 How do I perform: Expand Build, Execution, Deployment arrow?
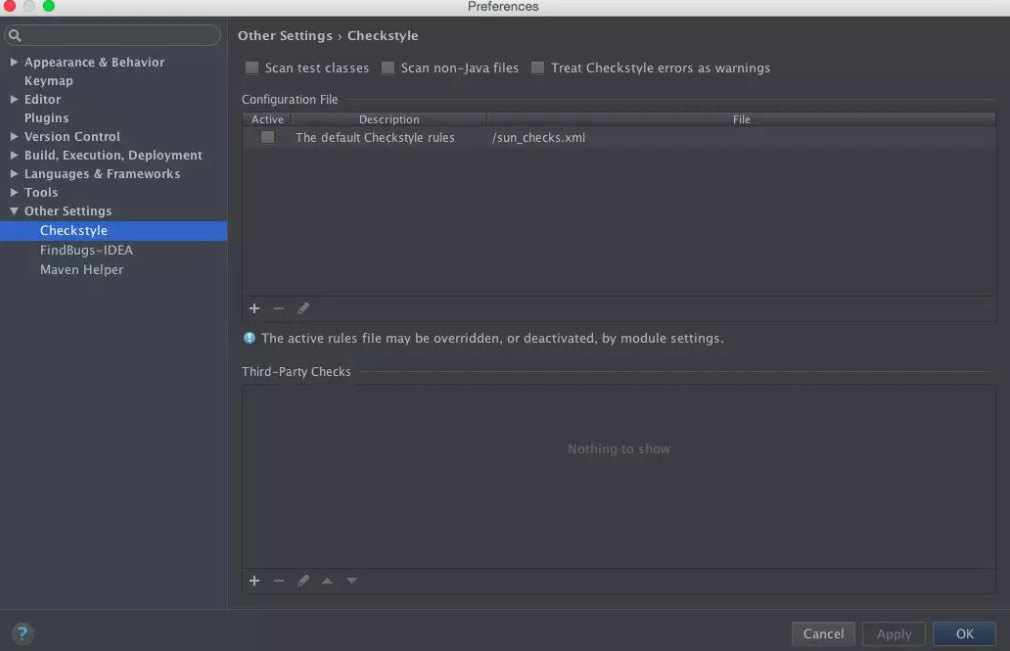coord(14,155)
